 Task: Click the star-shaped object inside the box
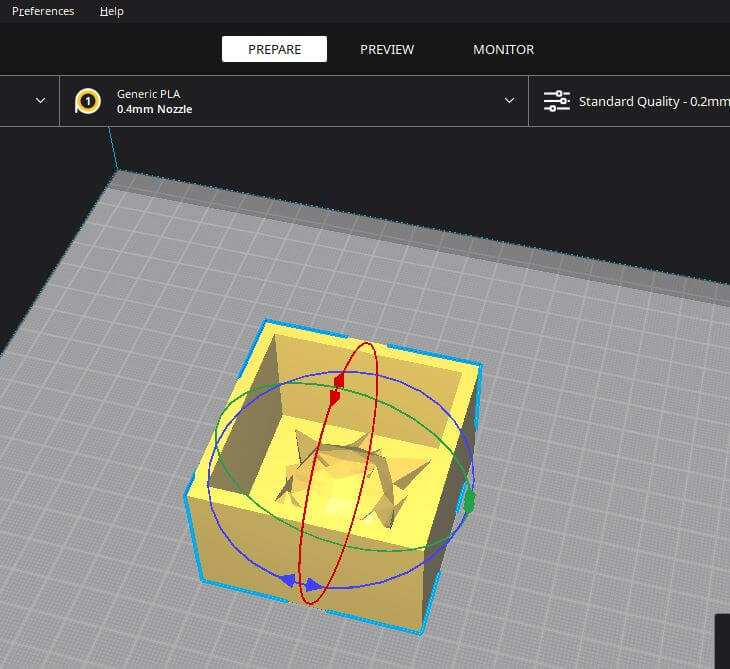pos(349,480)
